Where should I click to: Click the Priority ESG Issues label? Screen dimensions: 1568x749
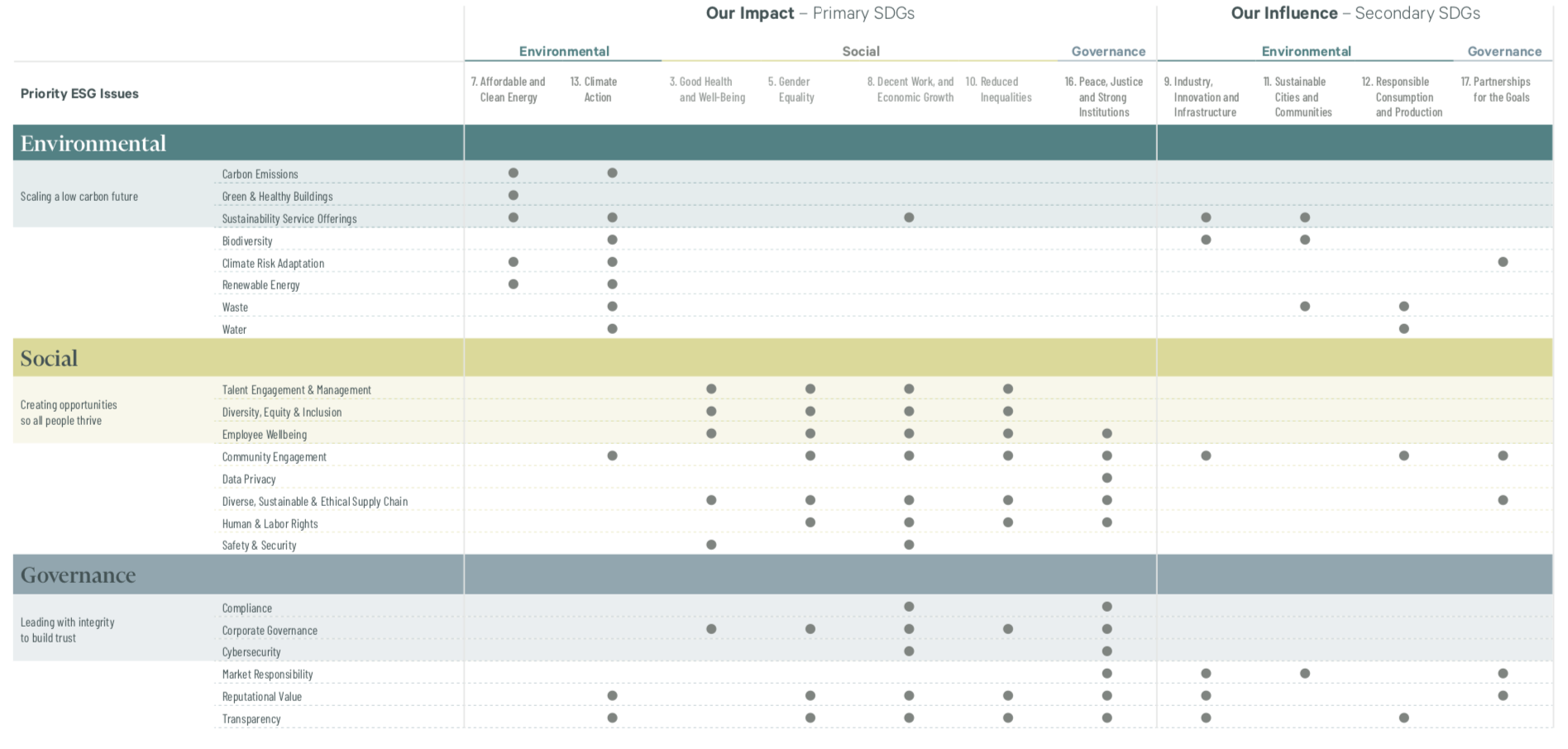pyautogui.click(x=79, y=93)
